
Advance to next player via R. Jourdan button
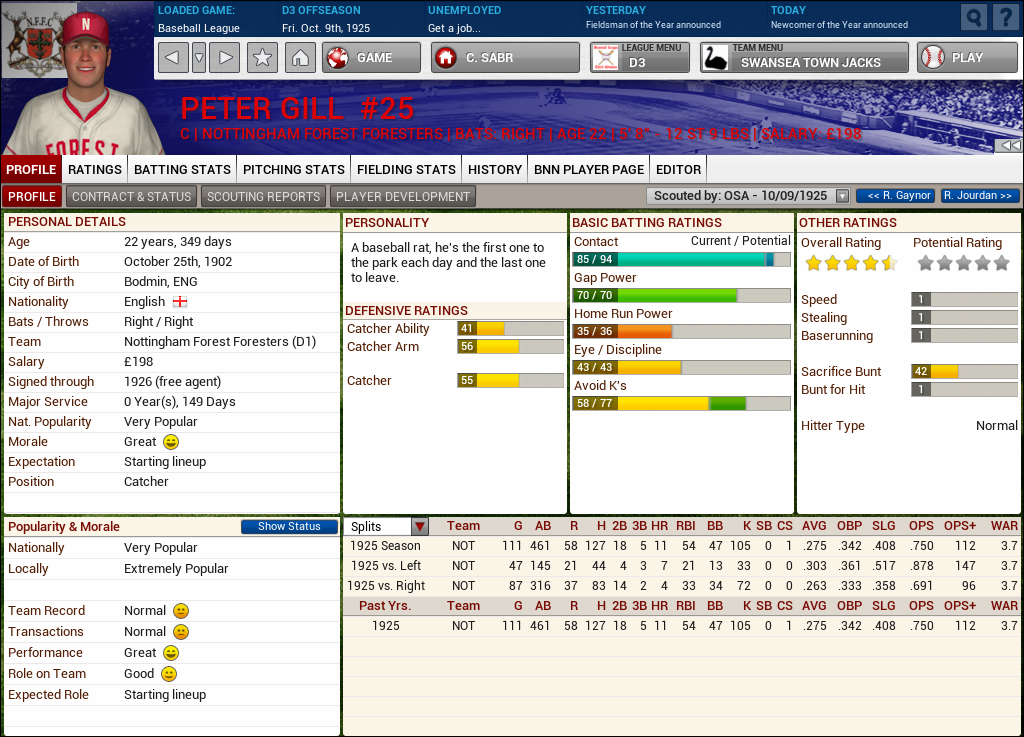(979, 195)
